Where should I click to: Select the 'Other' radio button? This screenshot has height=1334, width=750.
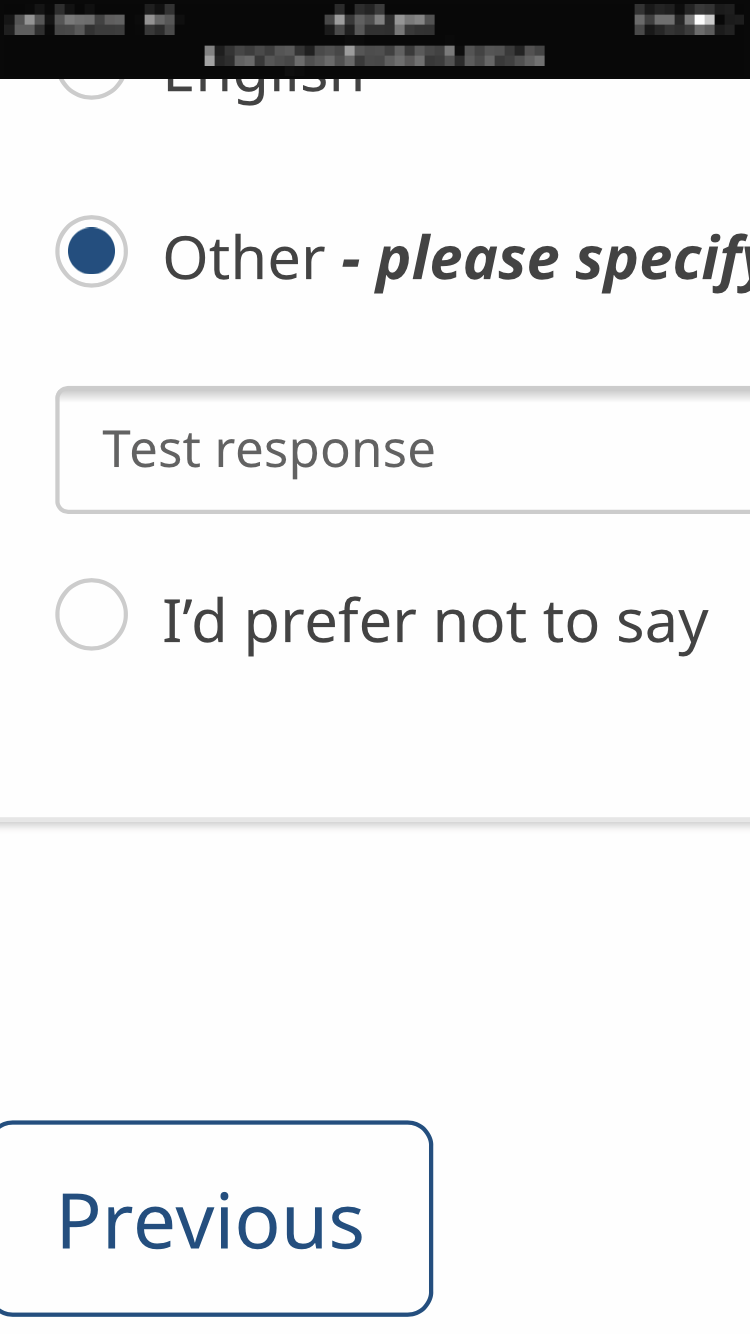coord(91,252)
